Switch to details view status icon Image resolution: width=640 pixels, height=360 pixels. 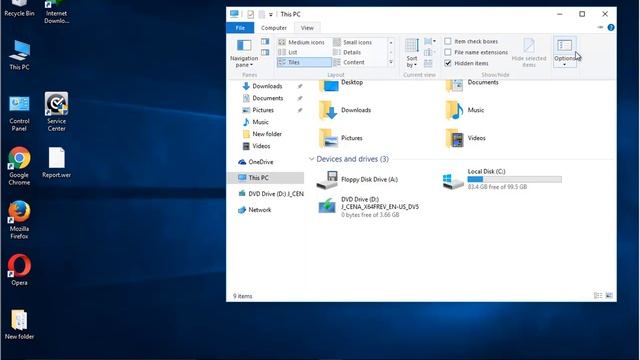[x=598, y=296]
